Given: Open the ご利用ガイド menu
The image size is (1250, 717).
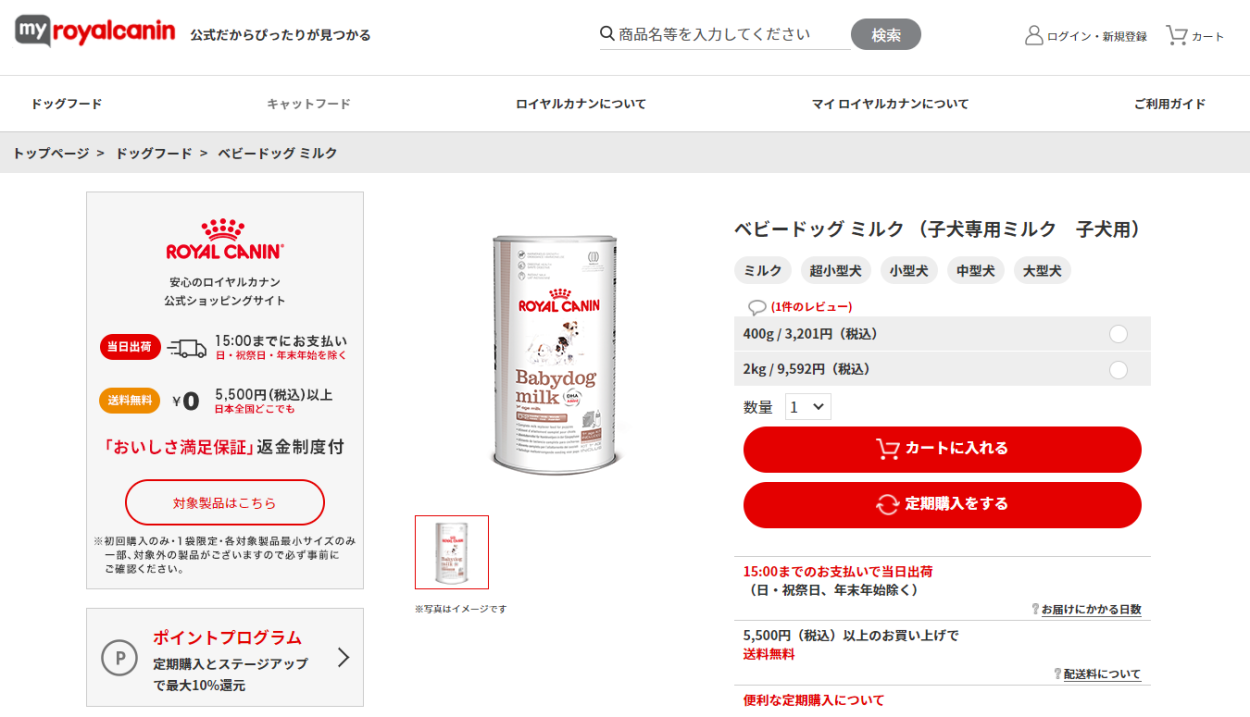Looking at the screenshot, I should 1170,104.
